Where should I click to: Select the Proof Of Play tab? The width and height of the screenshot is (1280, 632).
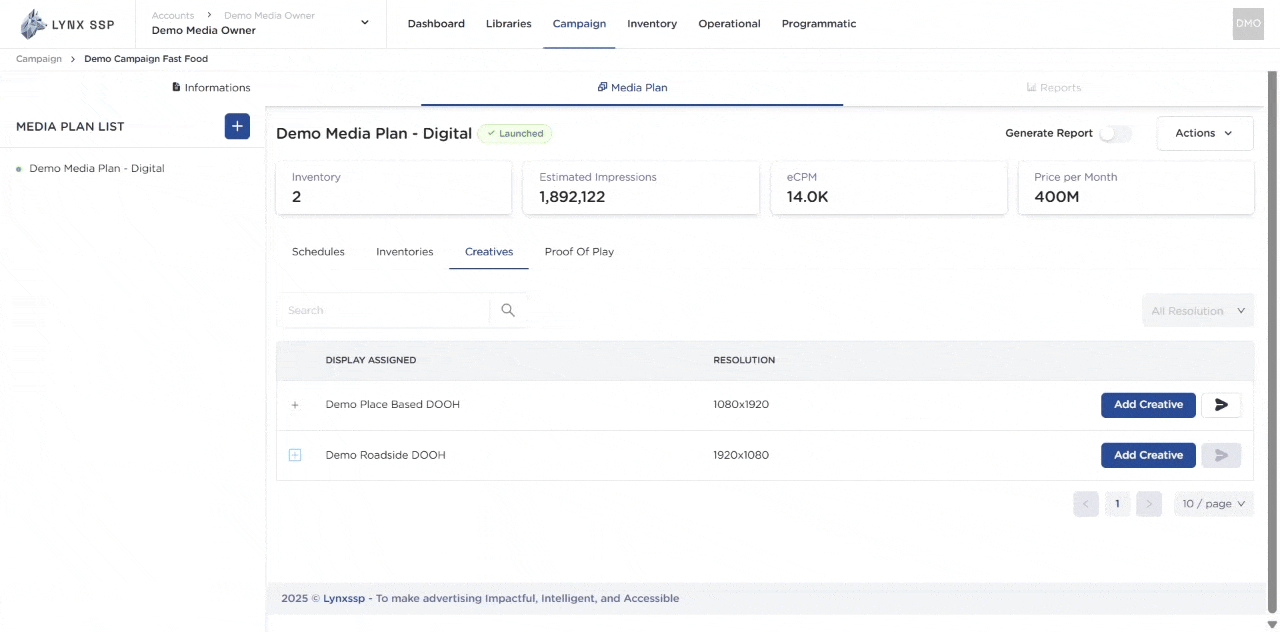[x=579, y=252]
